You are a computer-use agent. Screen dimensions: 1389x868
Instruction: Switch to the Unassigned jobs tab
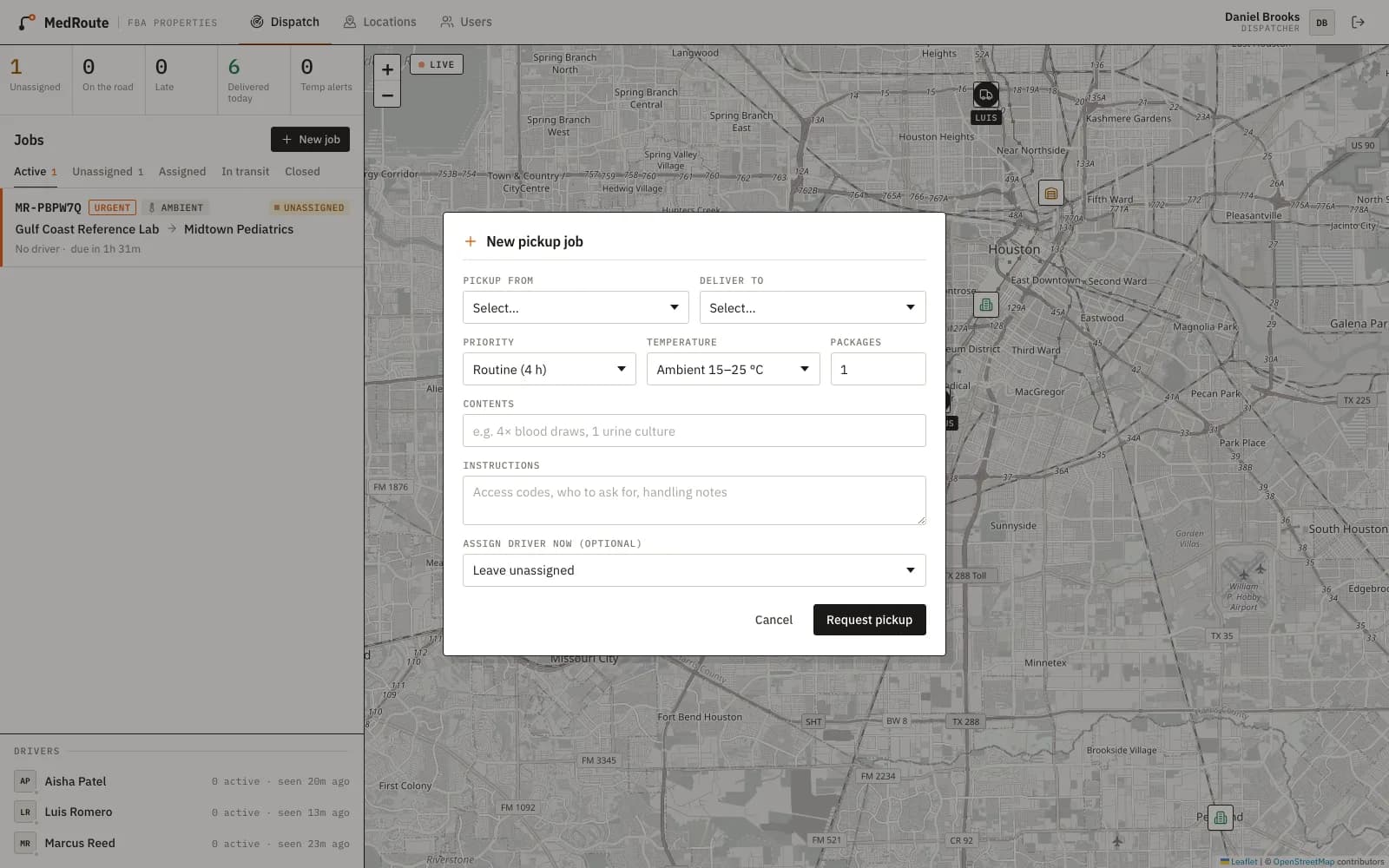tap(108, 172)
